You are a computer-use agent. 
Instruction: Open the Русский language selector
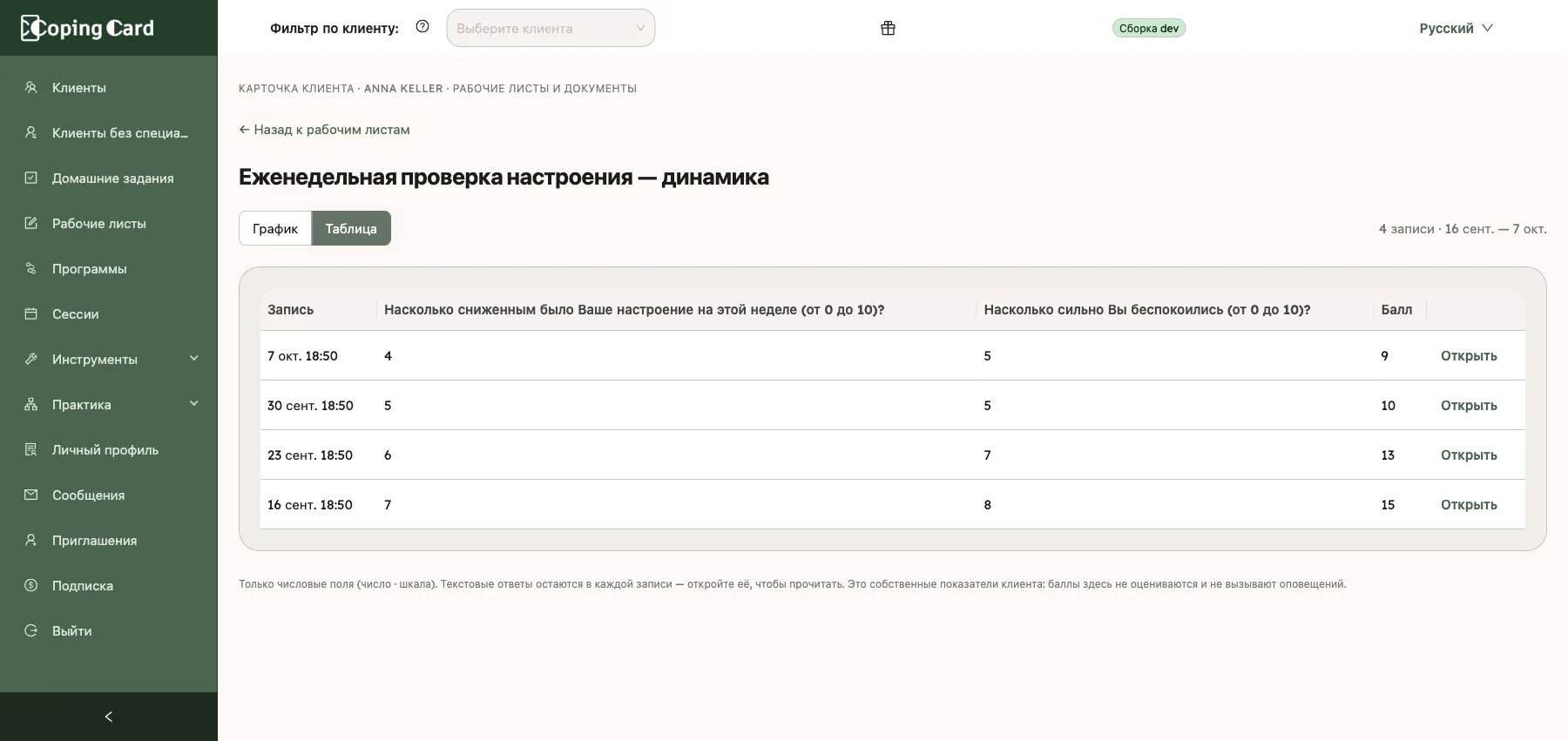point(1456,28)
